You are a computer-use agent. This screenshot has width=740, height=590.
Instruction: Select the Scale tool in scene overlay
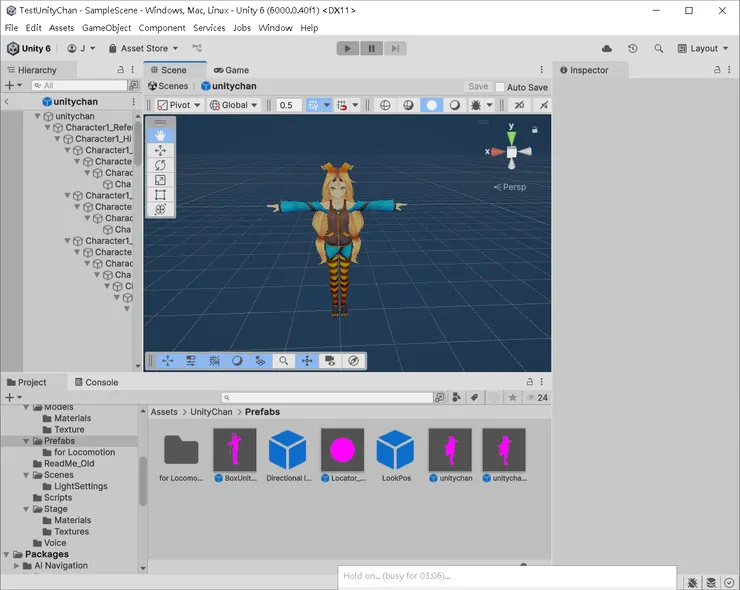point(160,180)
